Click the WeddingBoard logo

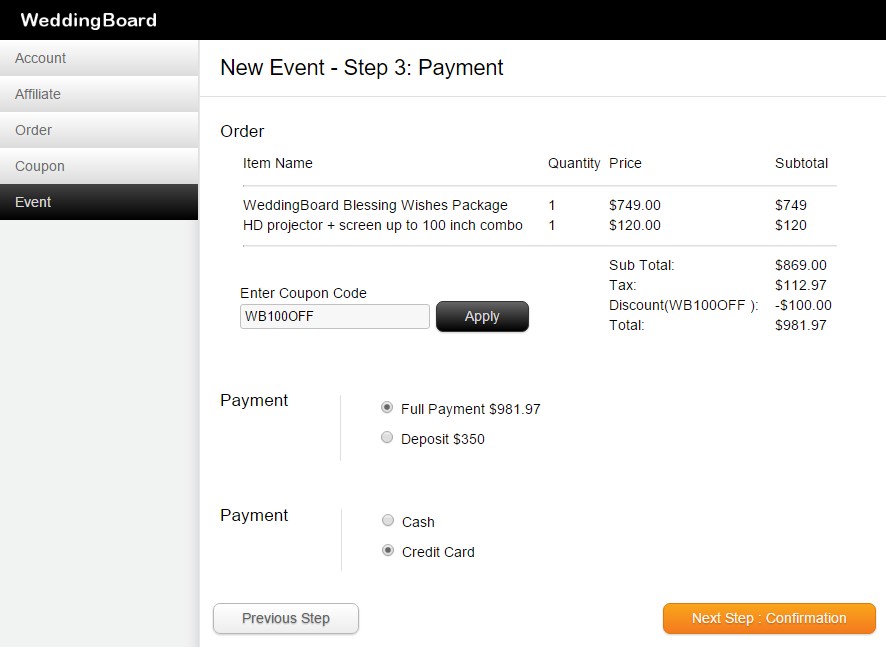click(x=89, y=20)
